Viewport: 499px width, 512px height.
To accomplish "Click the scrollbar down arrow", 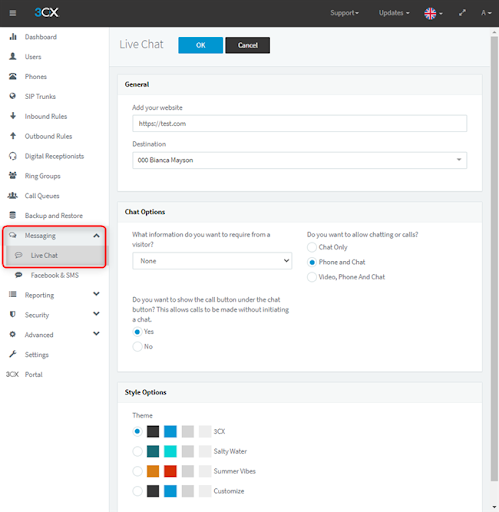I will tap(494, 507).
